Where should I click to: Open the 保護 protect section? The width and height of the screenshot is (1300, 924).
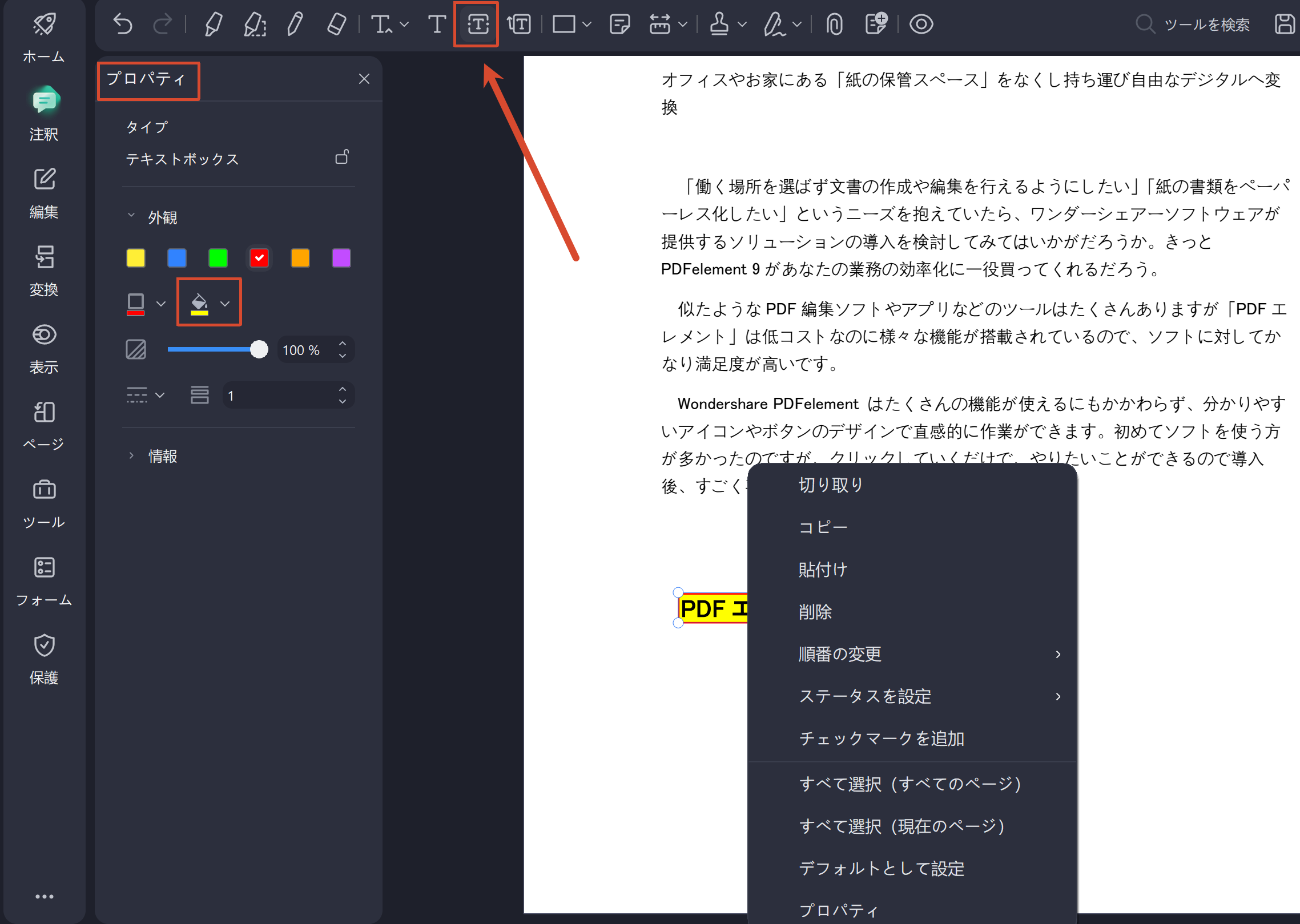click(44, 659)
